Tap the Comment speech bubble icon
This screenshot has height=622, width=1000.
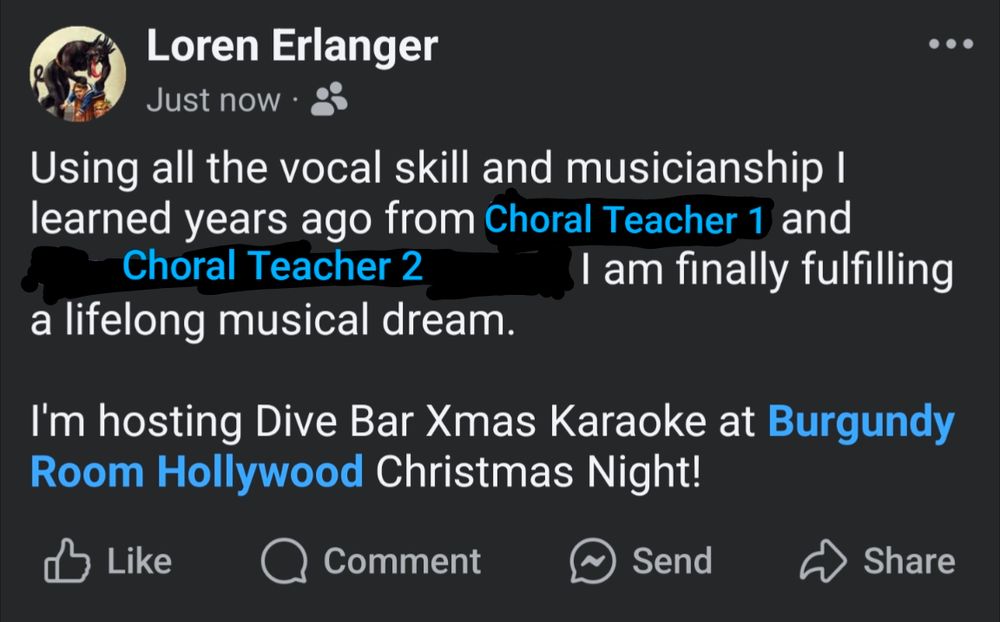click(x=282, y=562)
